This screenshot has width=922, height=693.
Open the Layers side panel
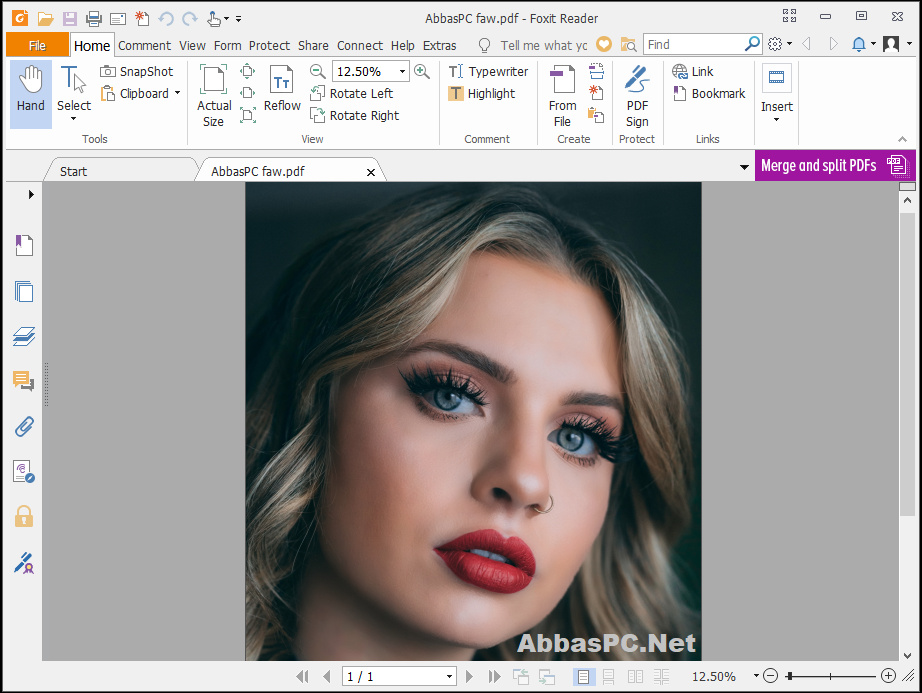point(24,336)
